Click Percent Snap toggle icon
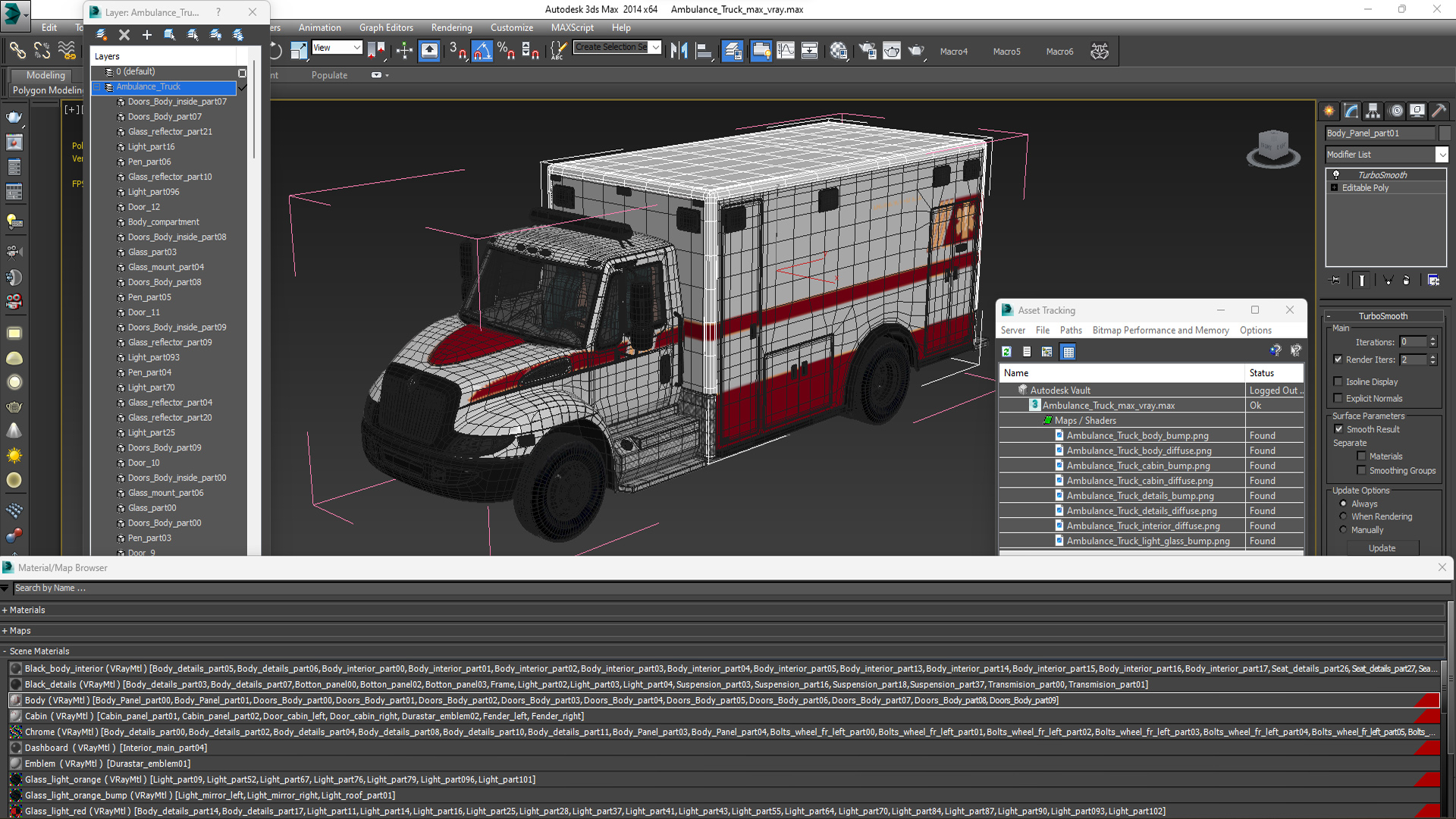This screenshot has width=1456, height=819. 507,51
